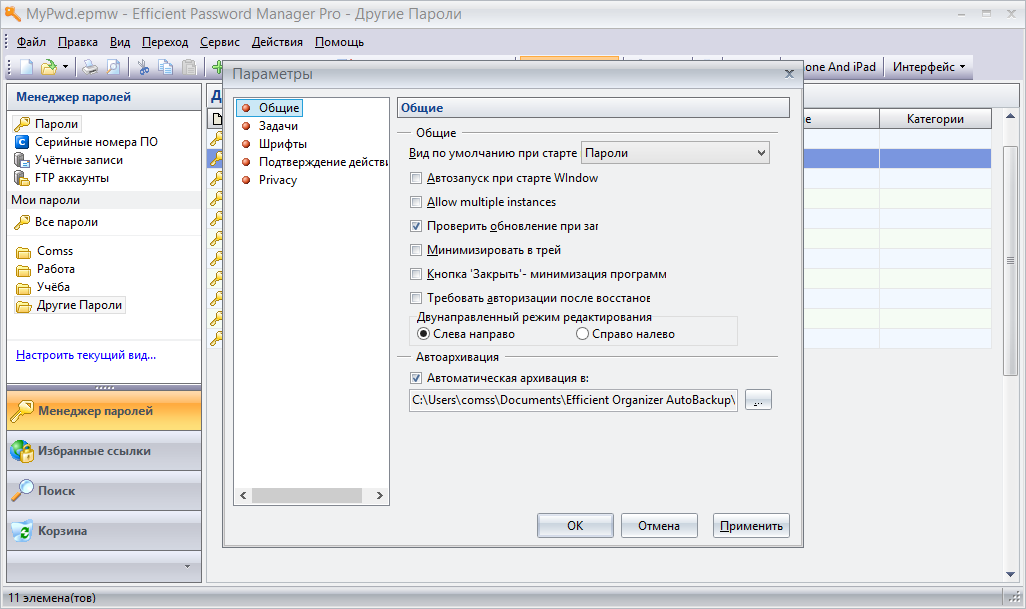Open the Файл menu
This screenshot has width=1026, height=609.
point(31,42)
